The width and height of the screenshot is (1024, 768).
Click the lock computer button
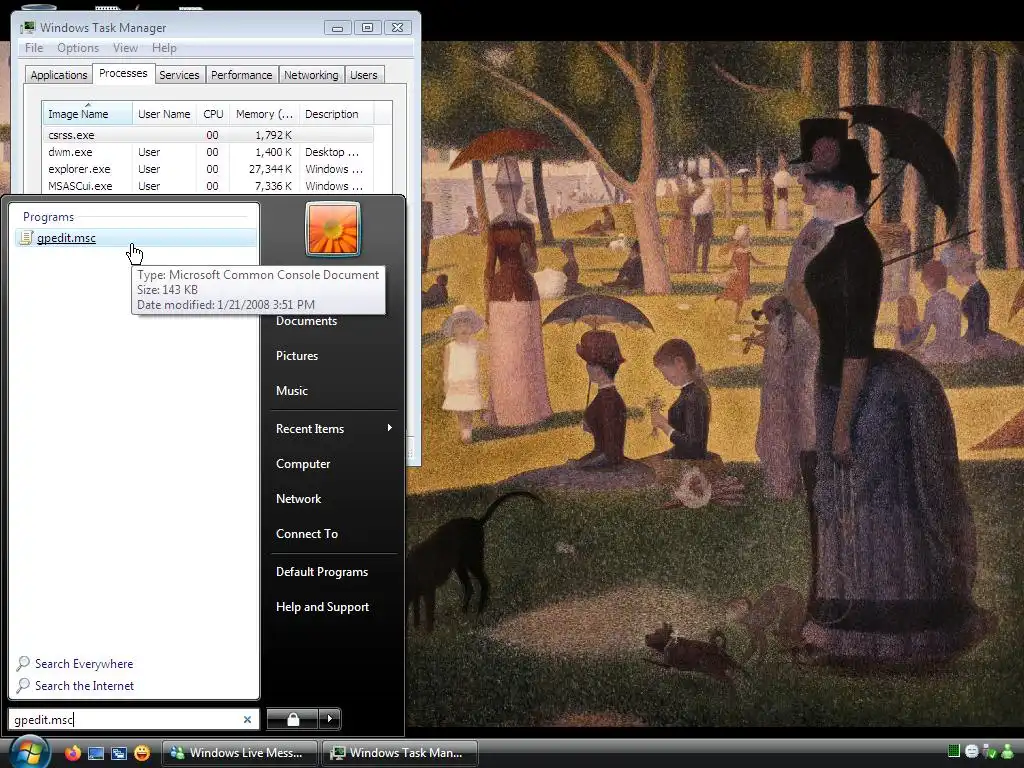pyautogui.click(x=293, y=719)
